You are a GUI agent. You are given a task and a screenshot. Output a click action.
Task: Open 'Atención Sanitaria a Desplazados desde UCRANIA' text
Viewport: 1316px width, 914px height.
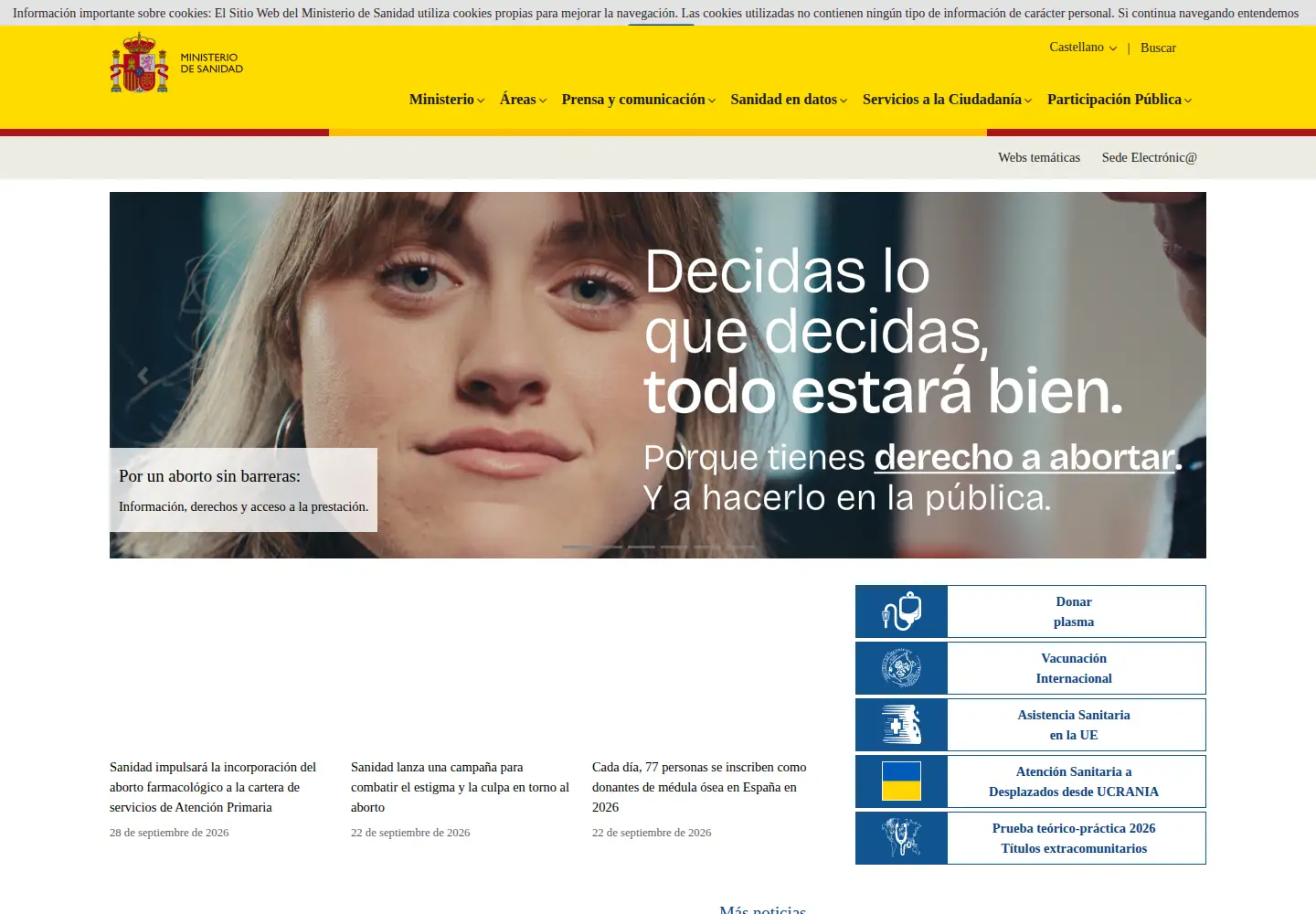(x=1074, y=781)
